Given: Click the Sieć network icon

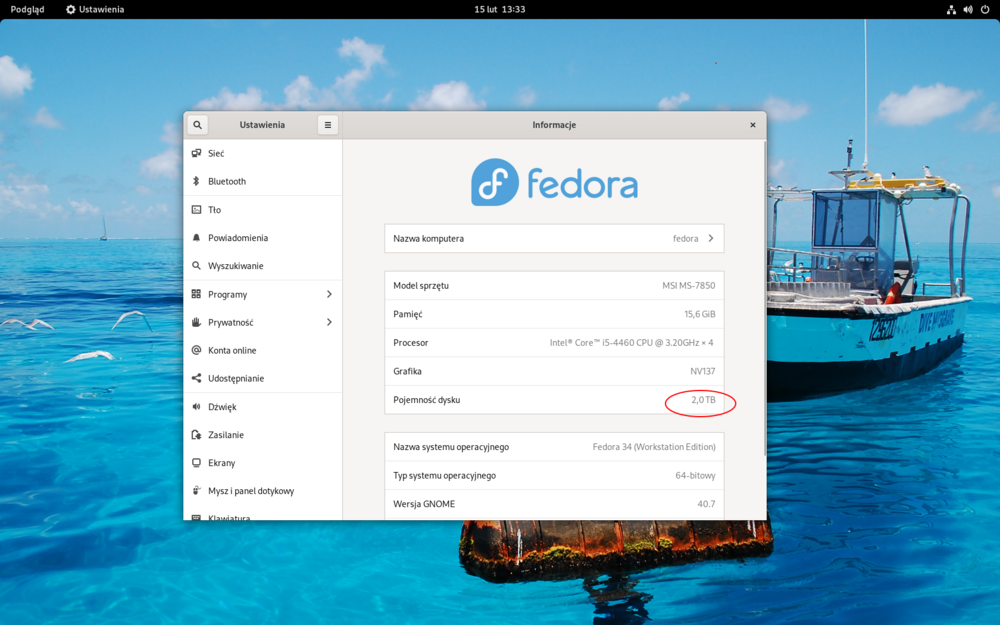Looking at the screenshot, I should pos(196,153).
